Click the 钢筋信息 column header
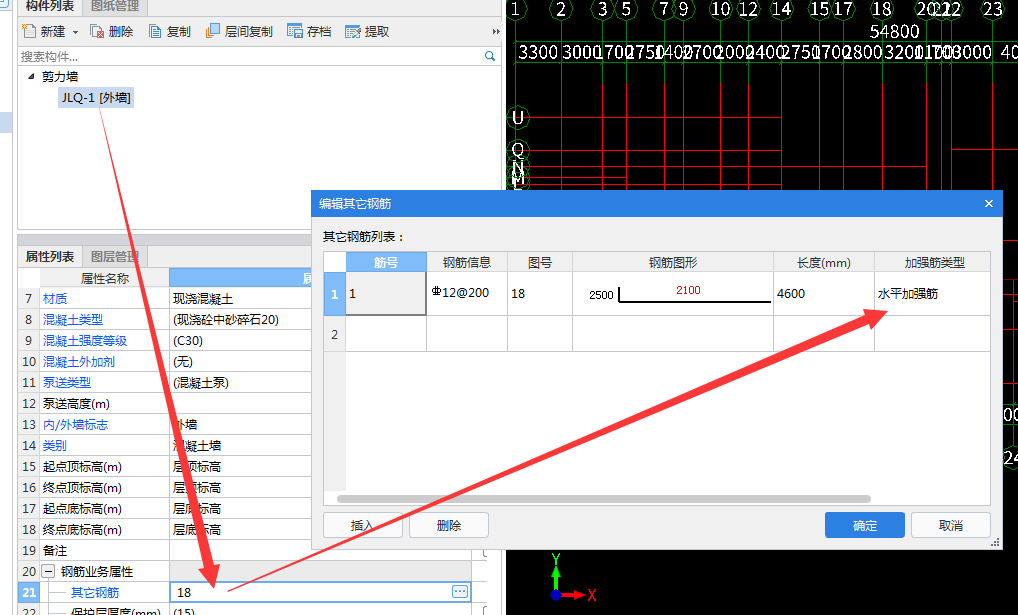 pos(467,262)
